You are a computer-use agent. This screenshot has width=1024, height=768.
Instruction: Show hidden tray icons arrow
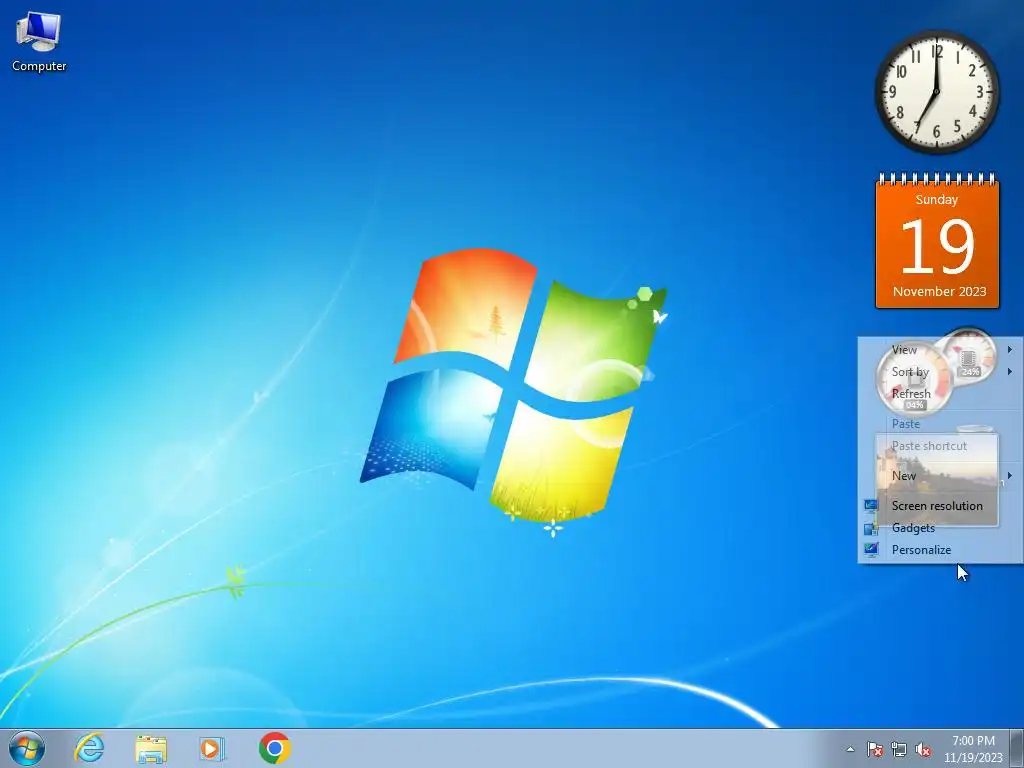point(850,749)
